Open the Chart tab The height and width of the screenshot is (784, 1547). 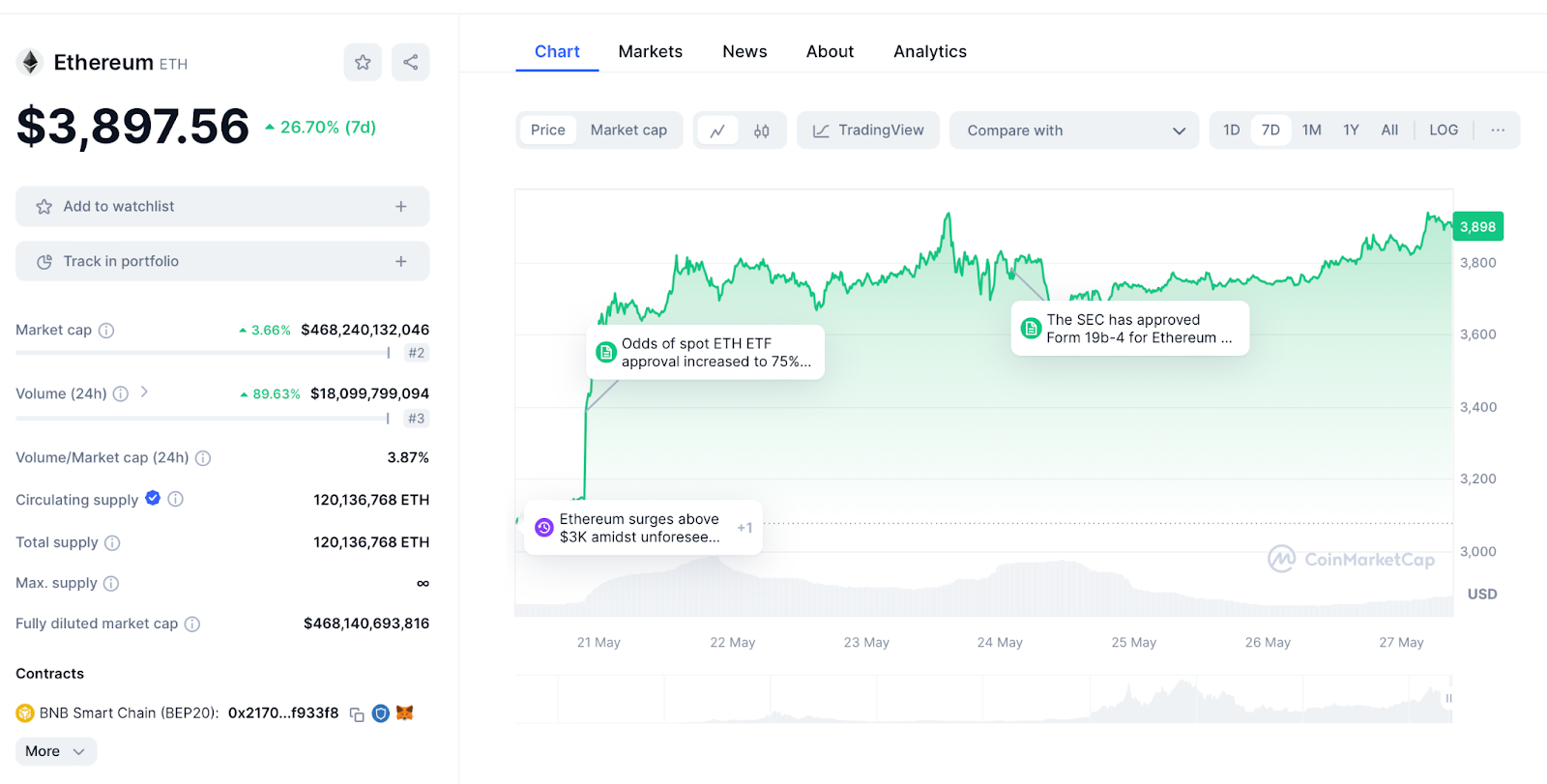pos(557,52)
